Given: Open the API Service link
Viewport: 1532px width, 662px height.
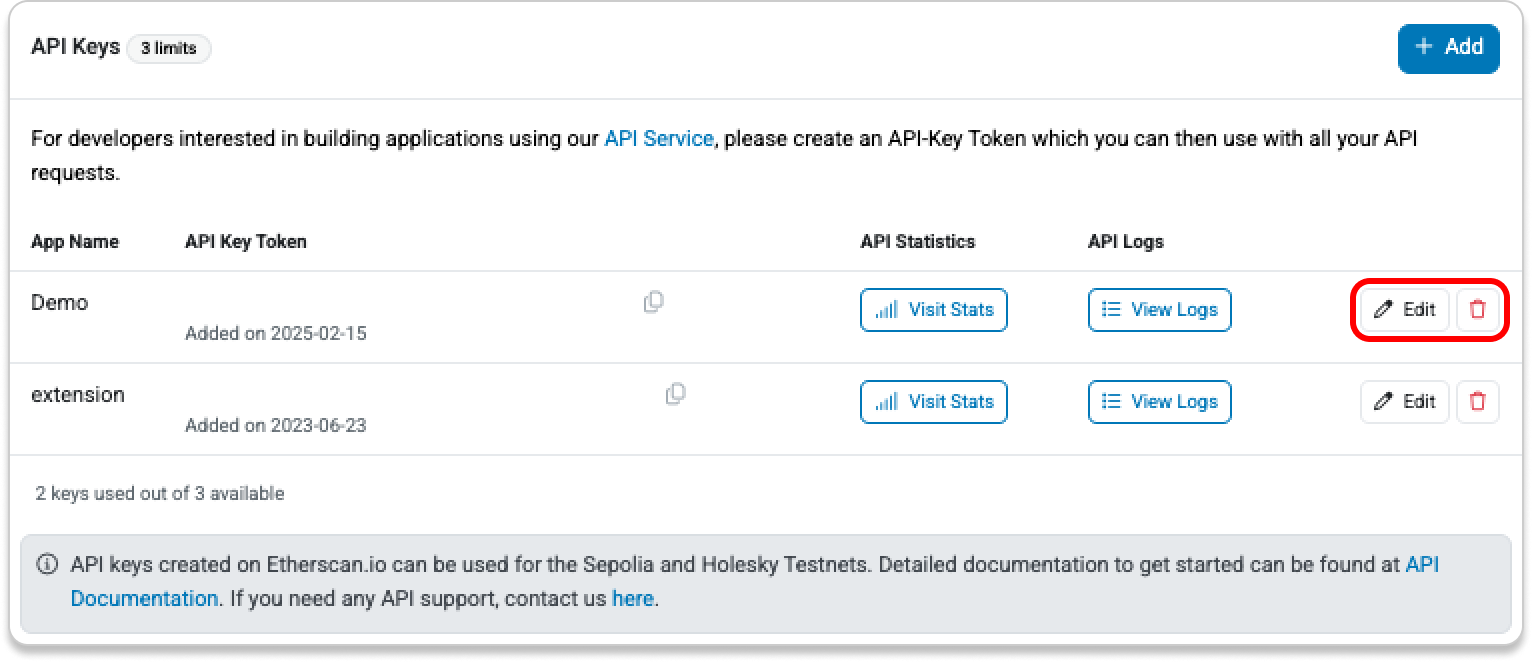Looking at the screenshot, I should (x=658, y=139).
